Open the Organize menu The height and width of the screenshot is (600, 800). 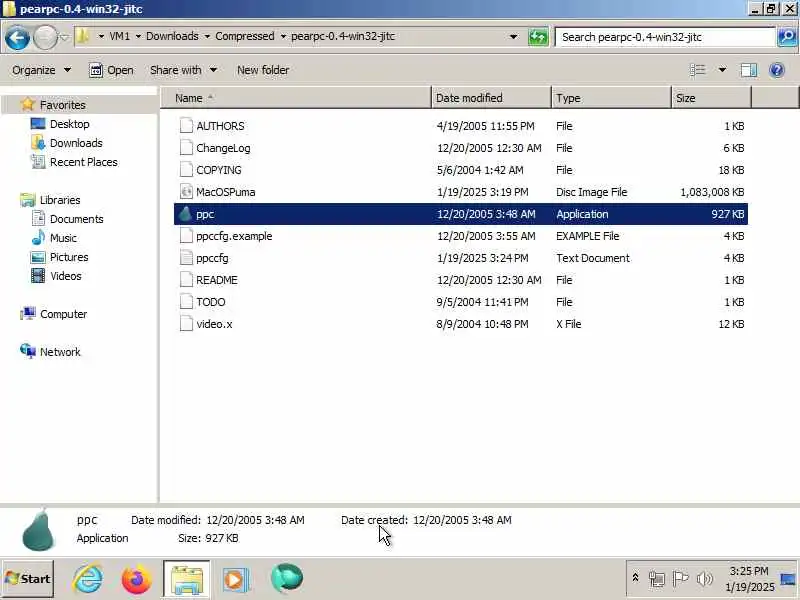pos(41,70)
